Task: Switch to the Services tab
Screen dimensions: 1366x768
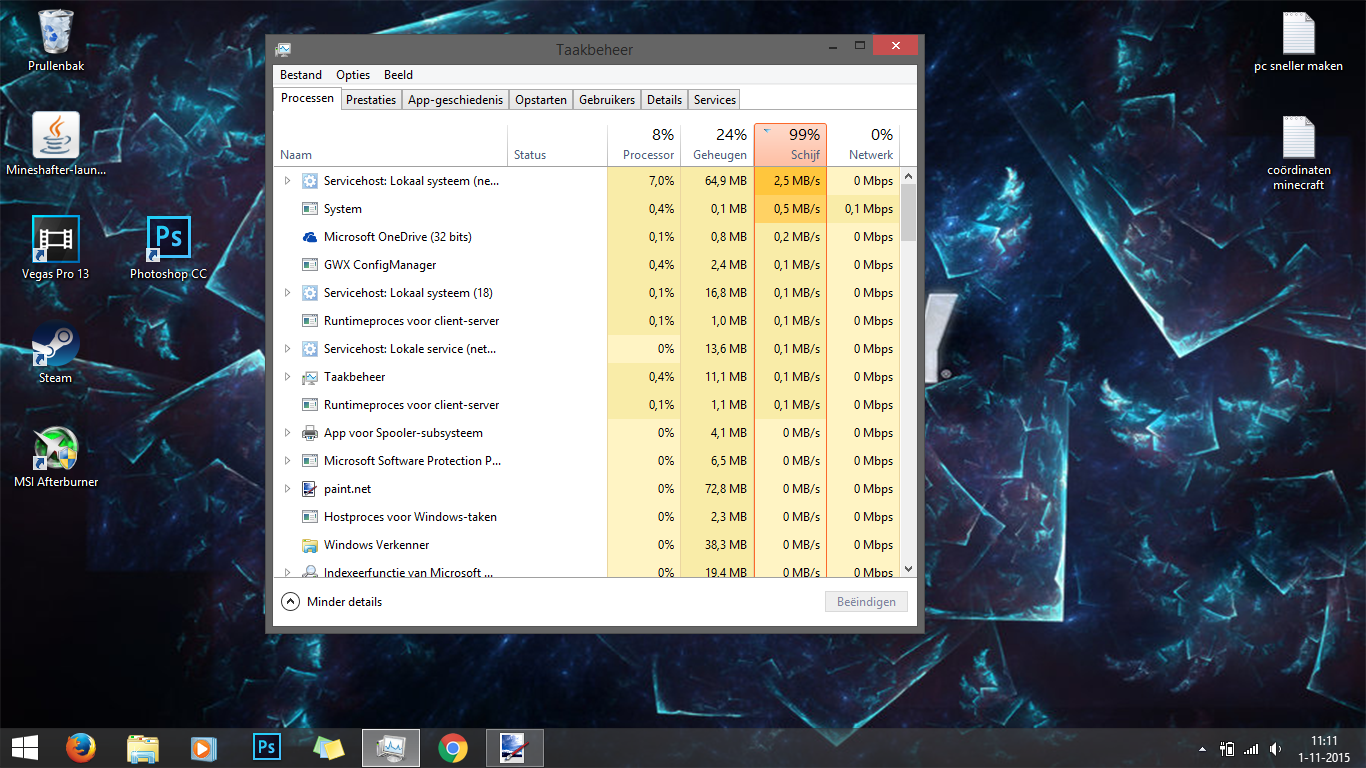Action: (715, 100)
